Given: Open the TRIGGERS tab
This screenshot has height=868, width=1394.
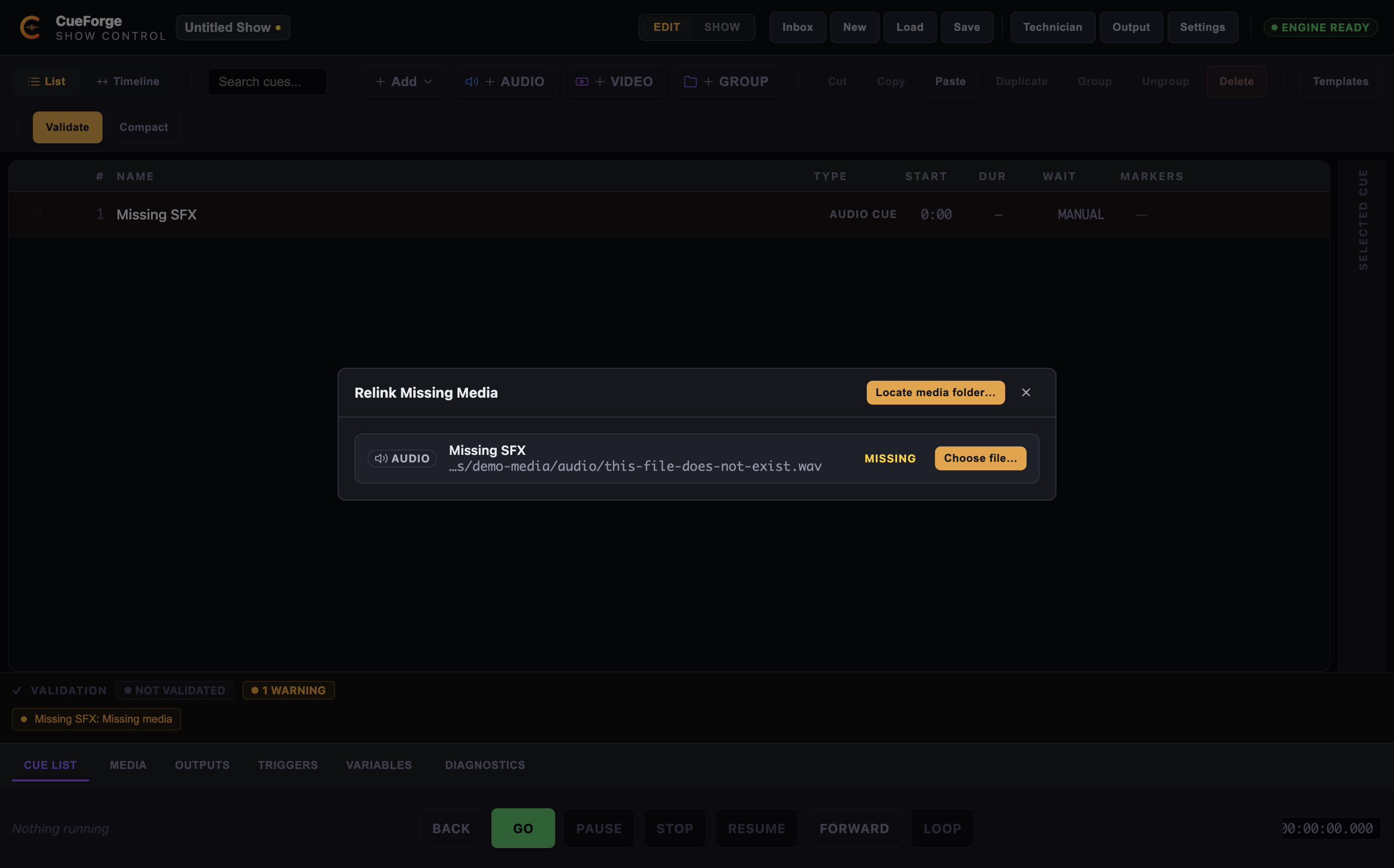Looking at the screenshot, I should pyautogui.click(x=288, y=764).
